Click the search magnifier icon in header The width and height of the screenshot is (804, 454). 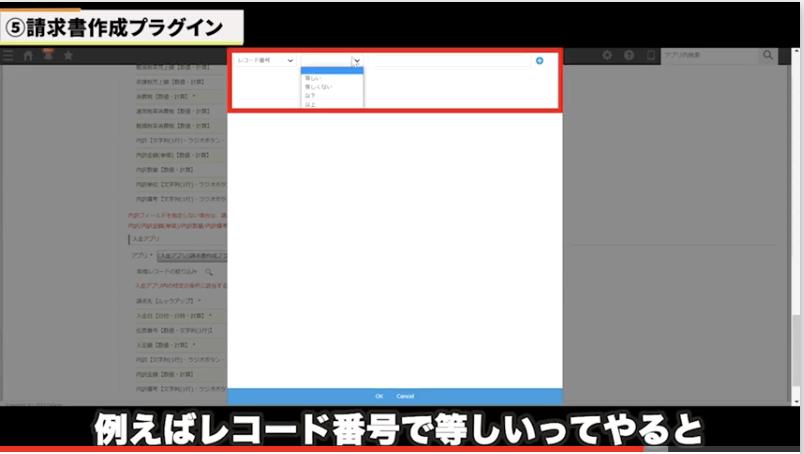point(768,56)
